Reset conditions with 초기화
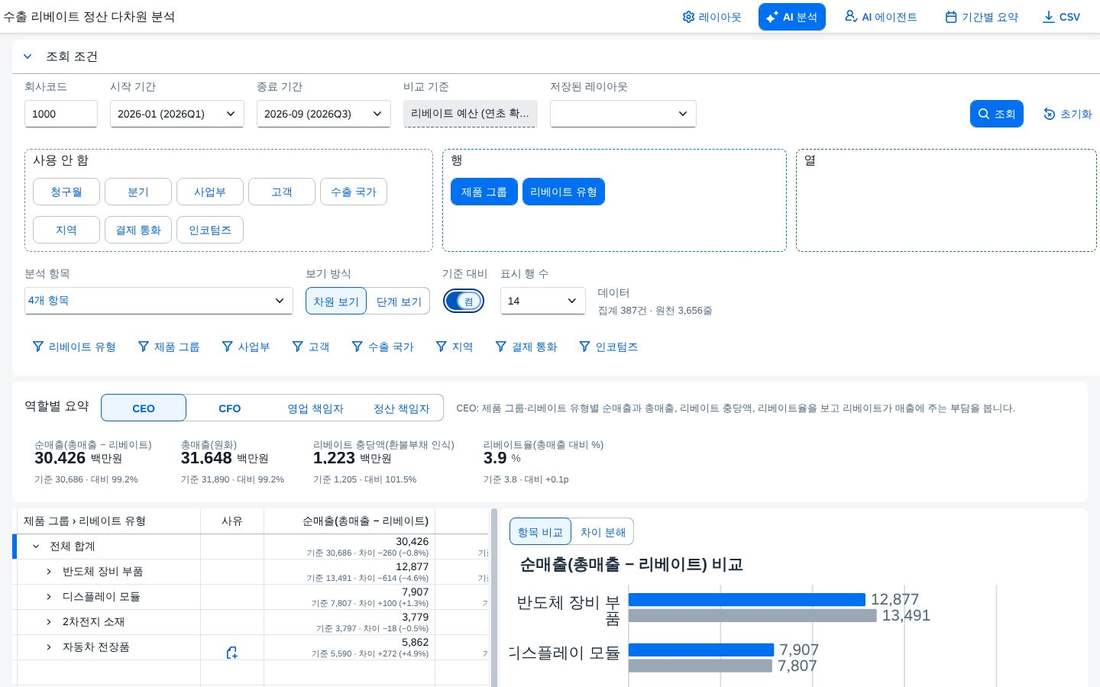This screenshot has height=687, width=1100. [x=1068, y=114]
